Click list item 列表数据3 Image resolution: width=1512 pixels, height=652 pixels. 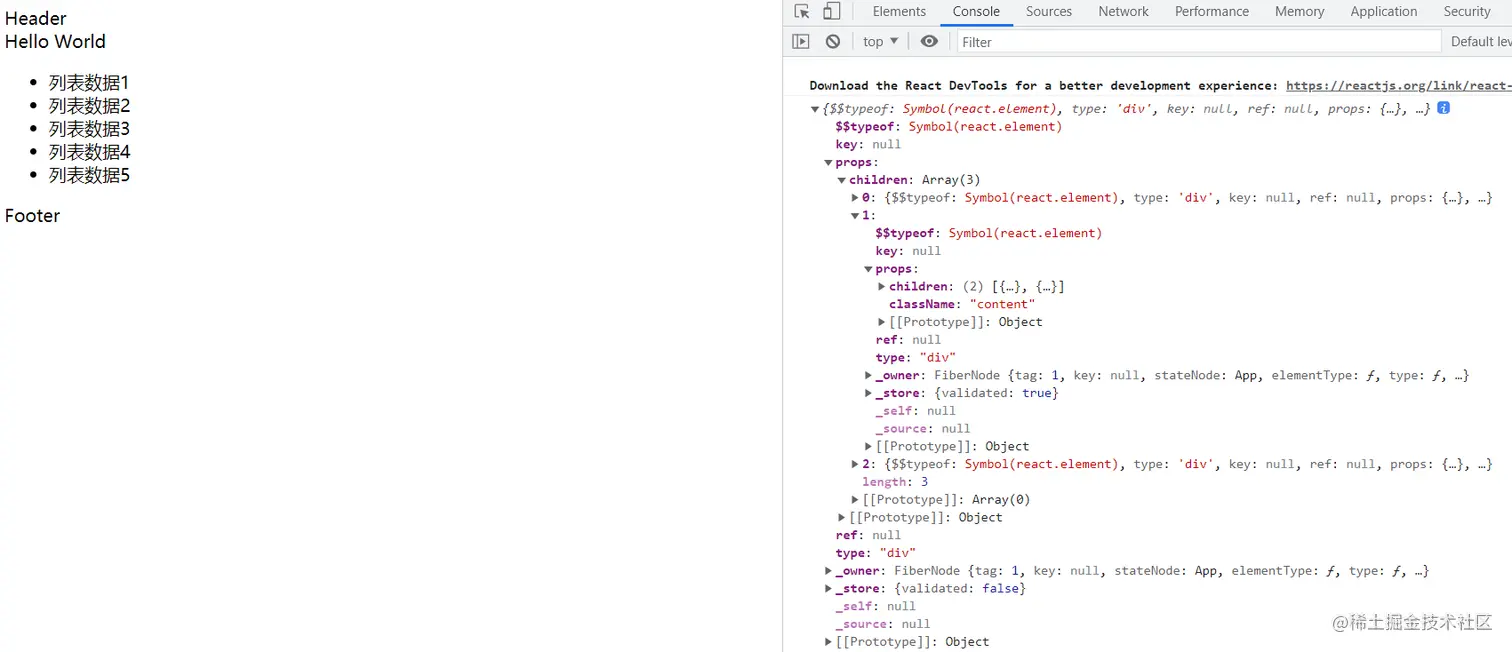tap(89, 129)
